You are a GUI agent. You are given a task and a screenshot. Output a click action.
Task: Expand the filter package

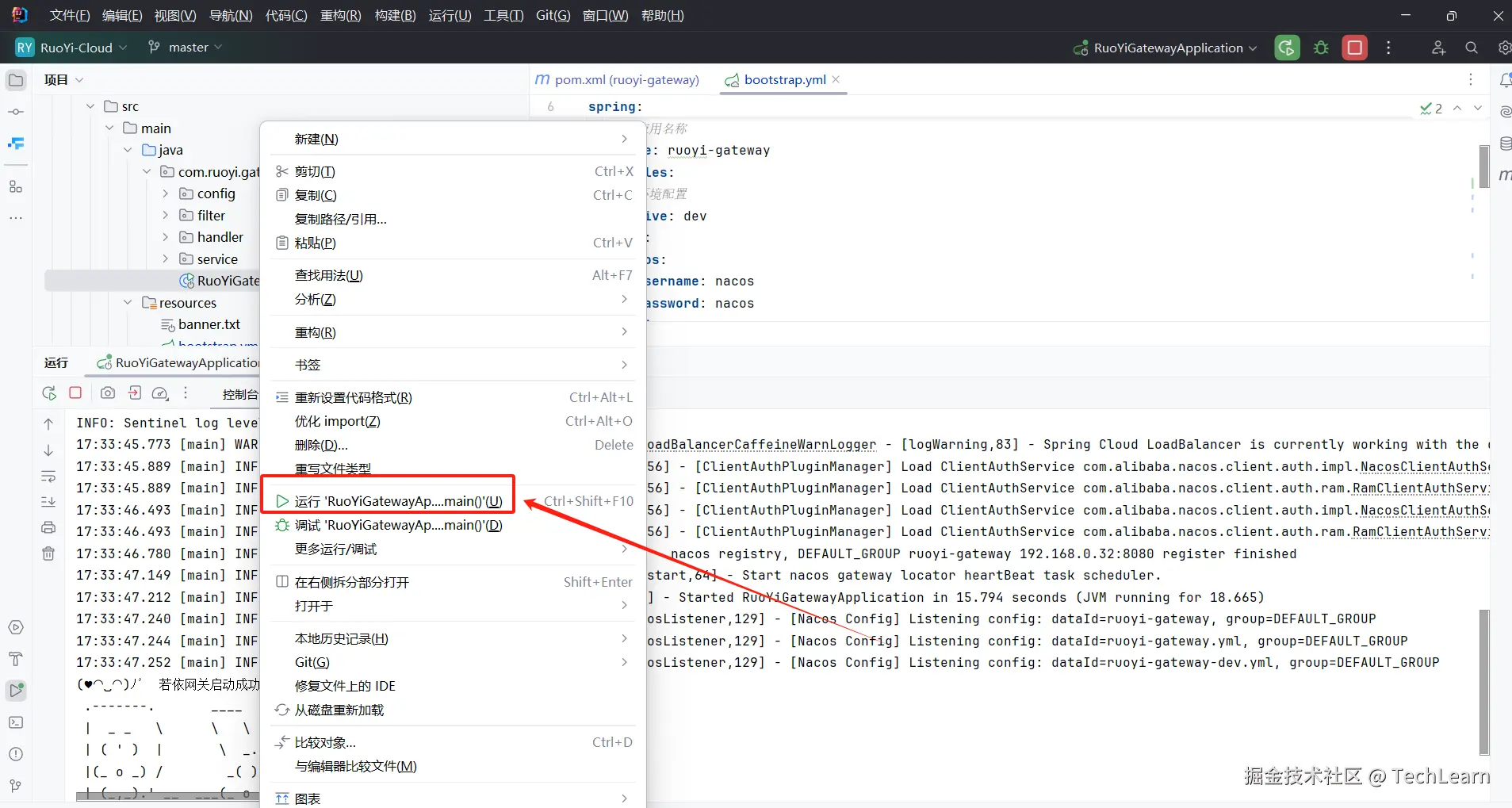pos(166,216)
